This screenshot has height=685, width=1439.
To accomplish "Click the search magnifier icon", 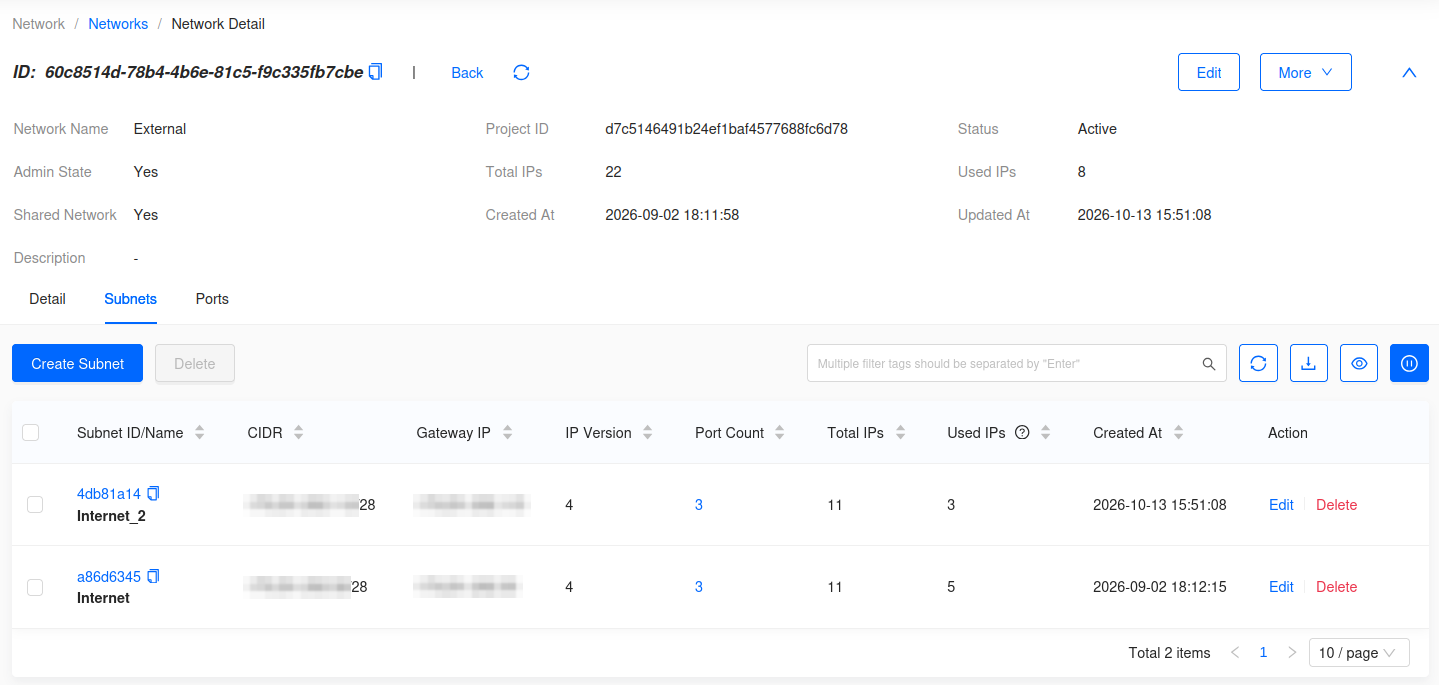I will pyautogui.click(x=1209, y=364).
